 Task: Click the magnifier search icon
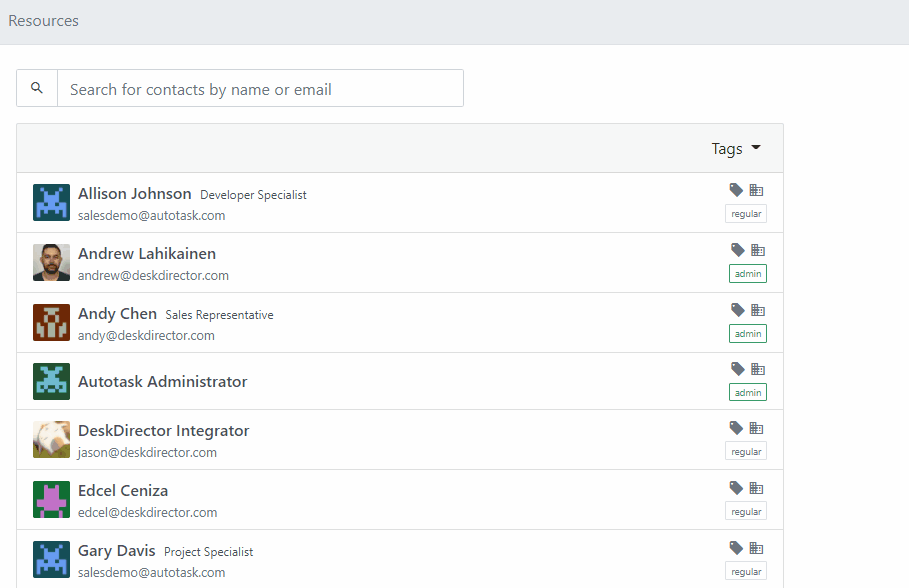pos(37,88)
